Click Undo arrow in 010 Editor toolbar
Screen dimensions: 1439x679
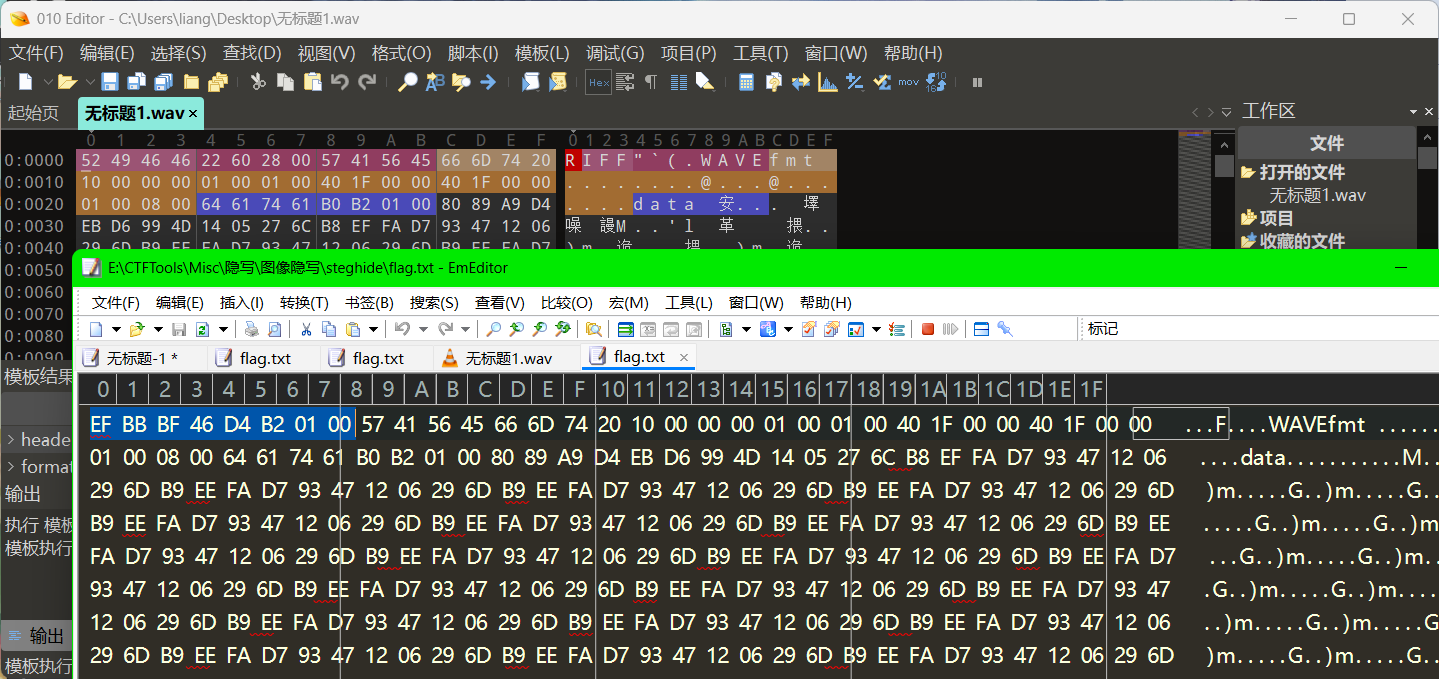[340, 82]
